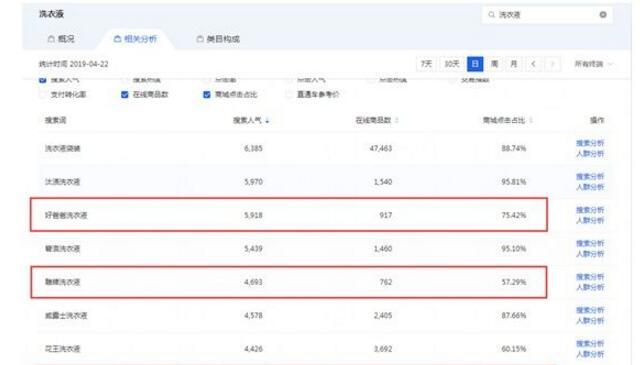Select the 相关分析 tab
640x365 pixels.
tap(135, 39)
